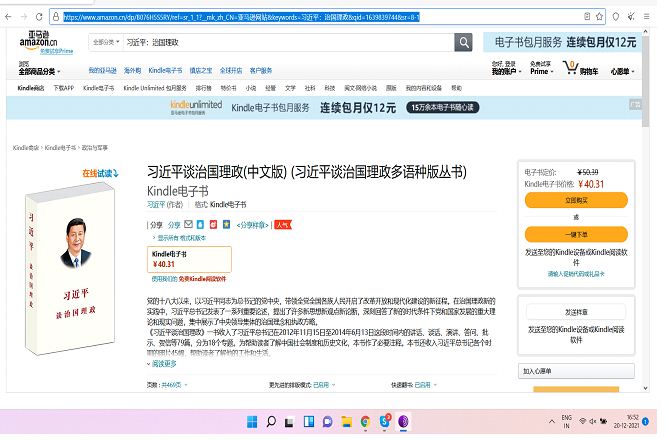Image resolution: width=669 pixels, height=440 pixels.
Task: Click the 免费Kindle阅读软件 link
Action: 202,279
